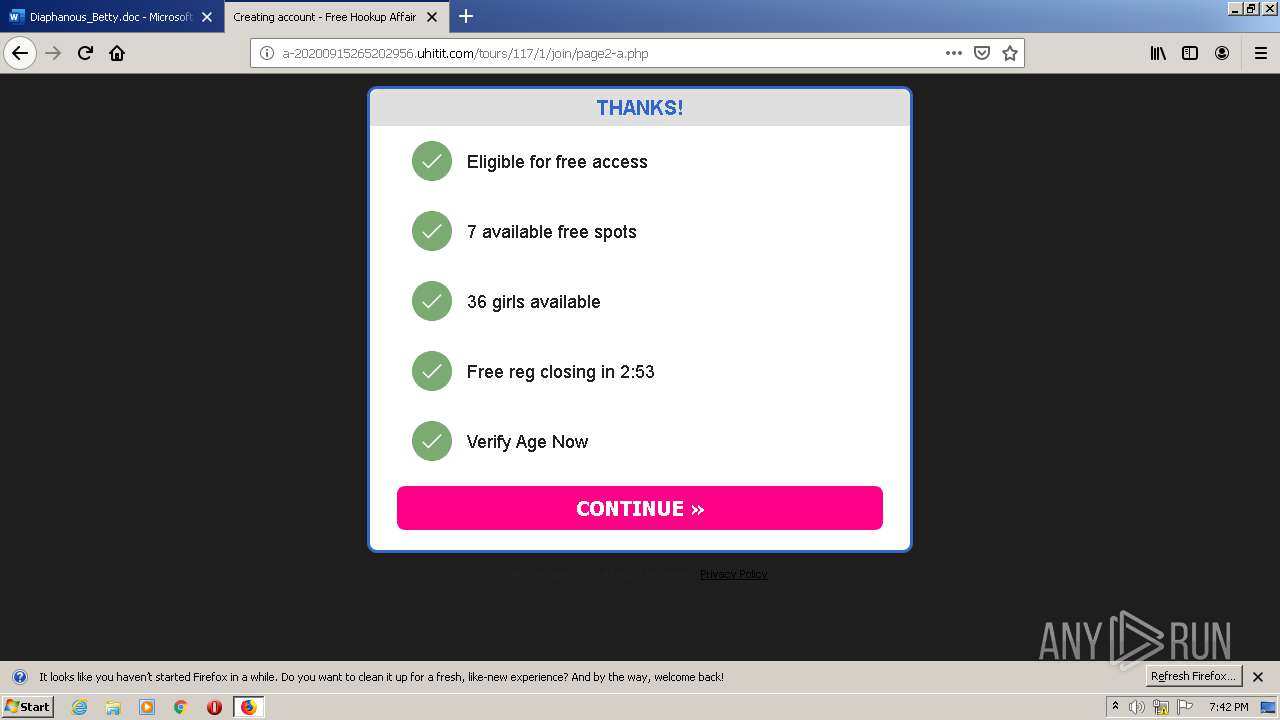Click the 'Free reg closing in 2:53' text

pyautogui.click(x=561, y=372)
